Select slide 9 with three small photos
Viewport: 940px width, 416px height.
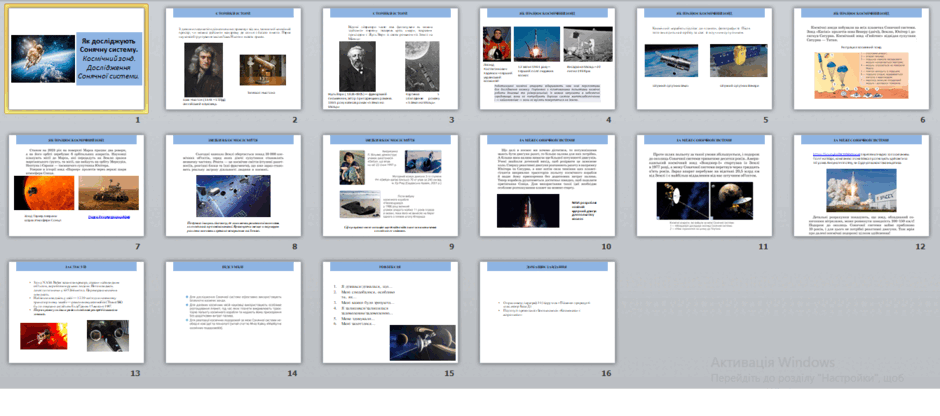click(390, 185)
